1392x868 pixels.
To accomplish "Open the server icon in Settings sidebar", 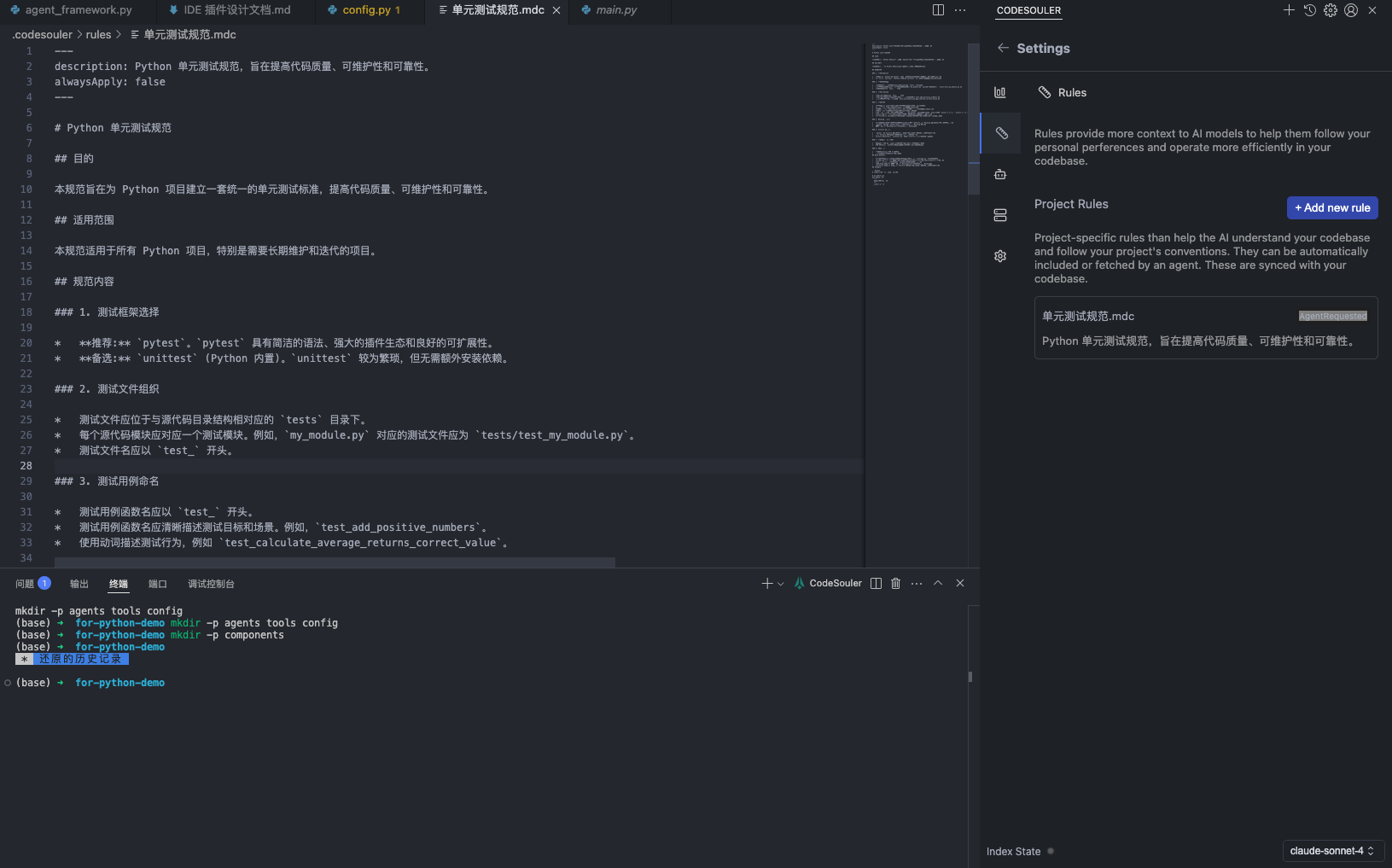I will tap(1000, 215).
